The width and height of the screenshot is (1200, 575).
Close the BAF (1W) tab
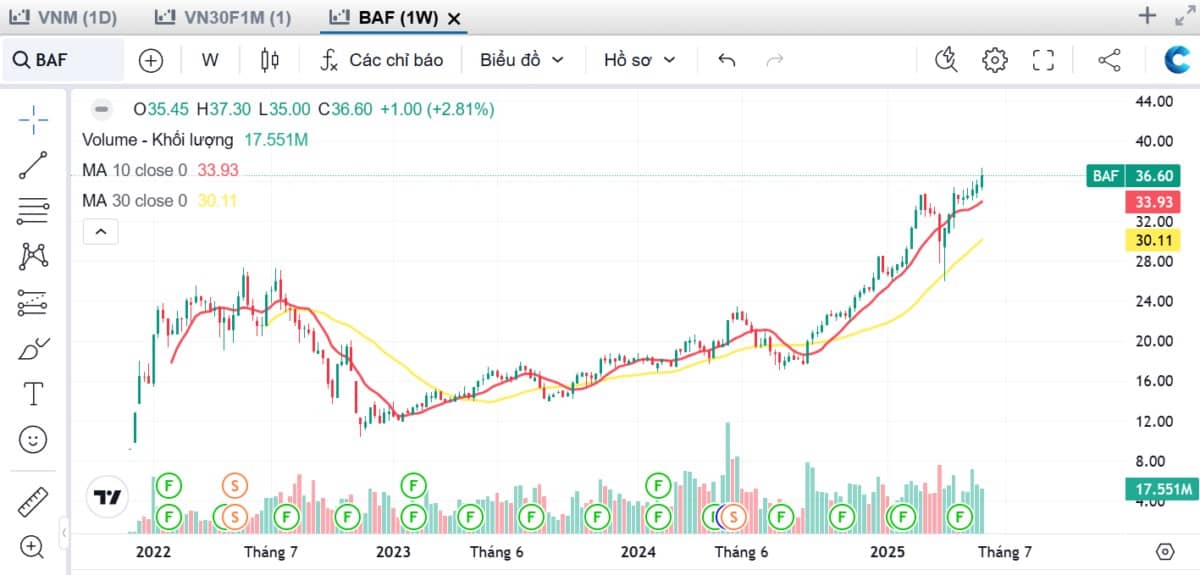click(454, 18)
